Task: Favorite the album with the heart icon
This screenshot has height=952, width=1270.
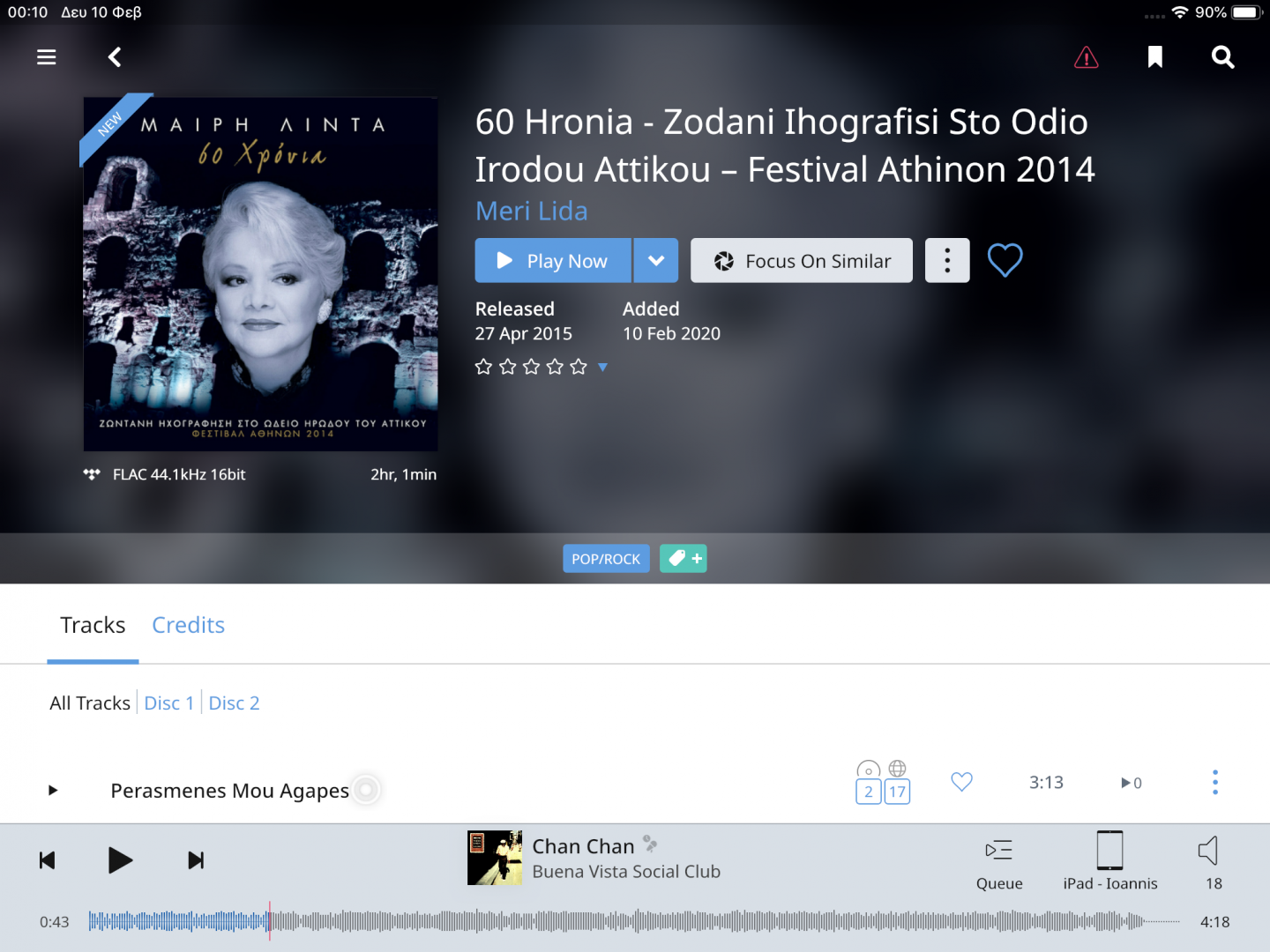Action: (1005, 260)
